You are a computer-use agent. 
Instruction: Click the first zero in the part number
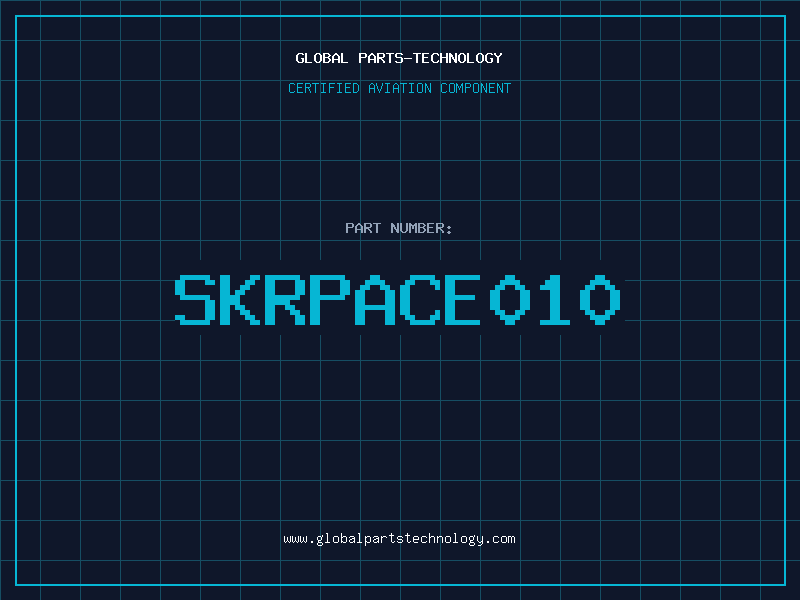pos(509,300)
